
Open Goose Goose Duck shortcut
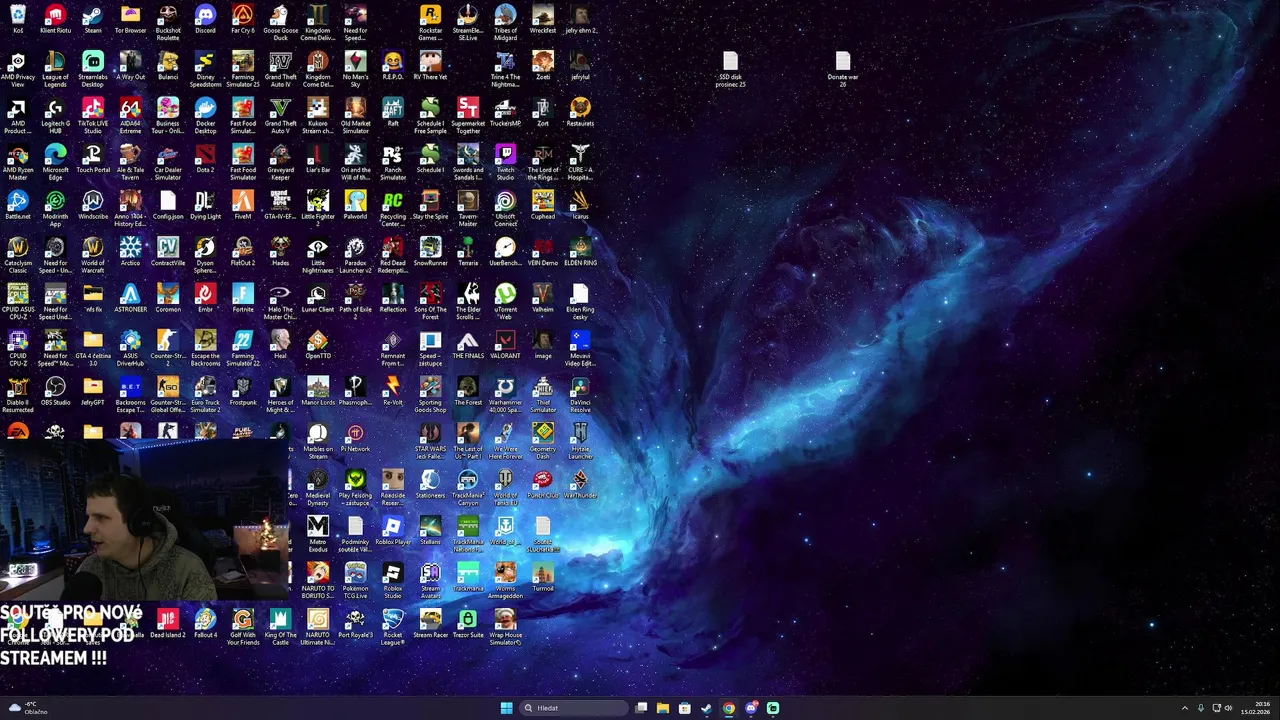280,22
